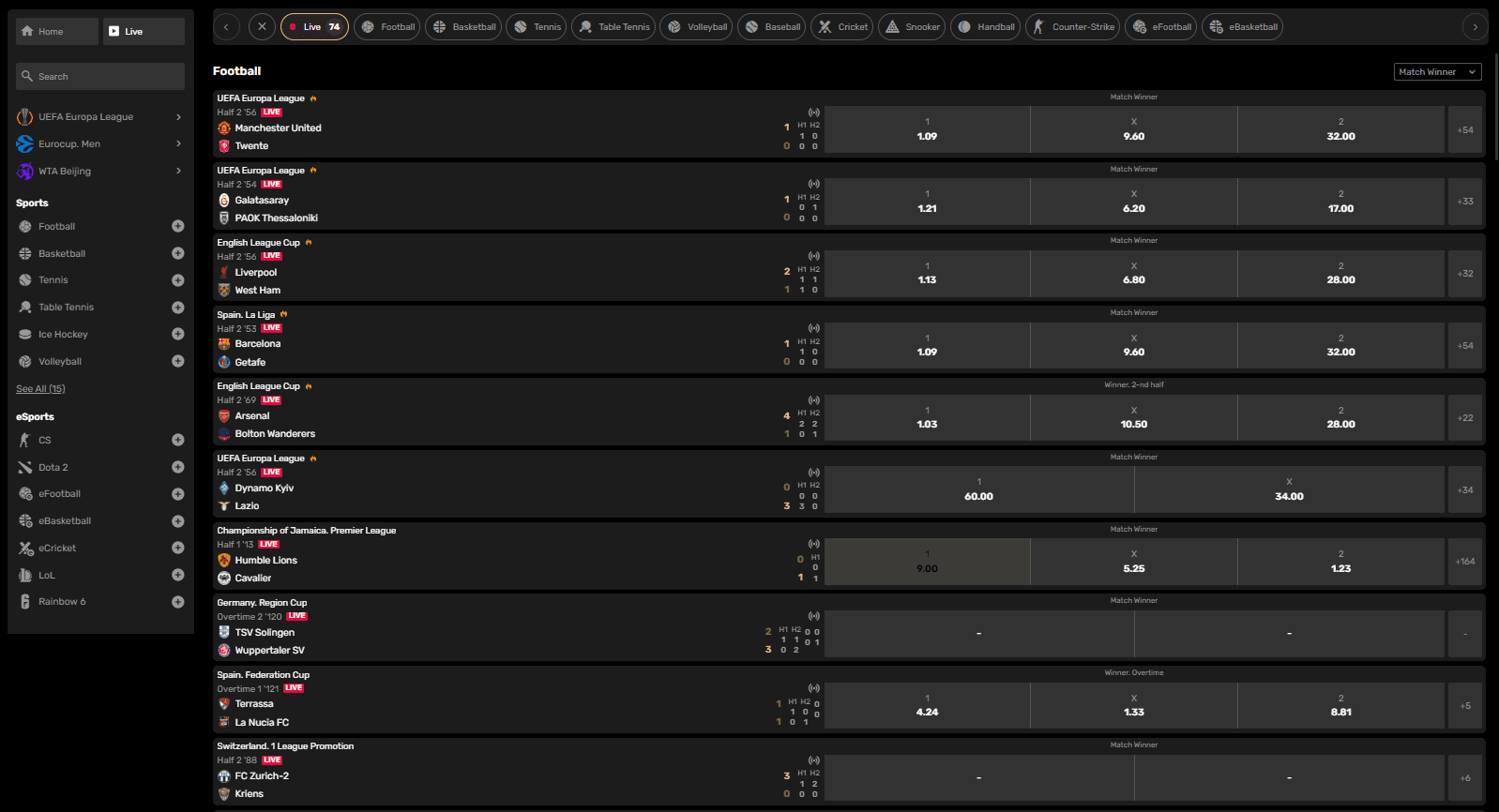The image size is (1499, 812).
Task: Close the sport filter with X icon
Action: pyautogui.click(x=262, y=27)
